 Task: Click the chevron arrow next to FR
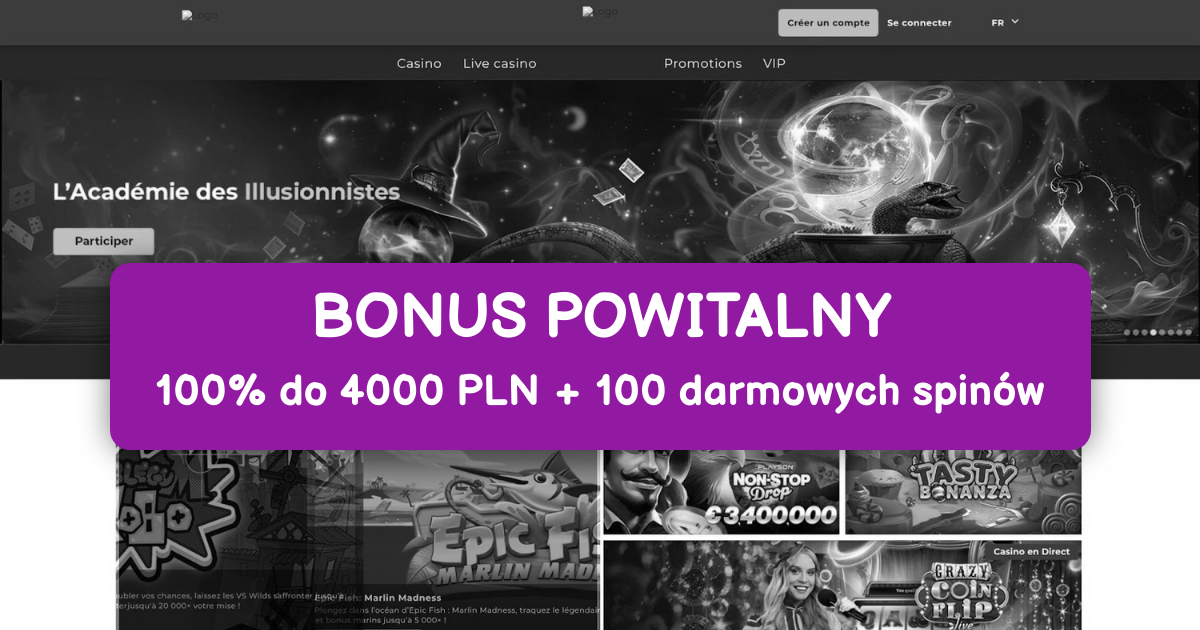tap(1015, 21)
